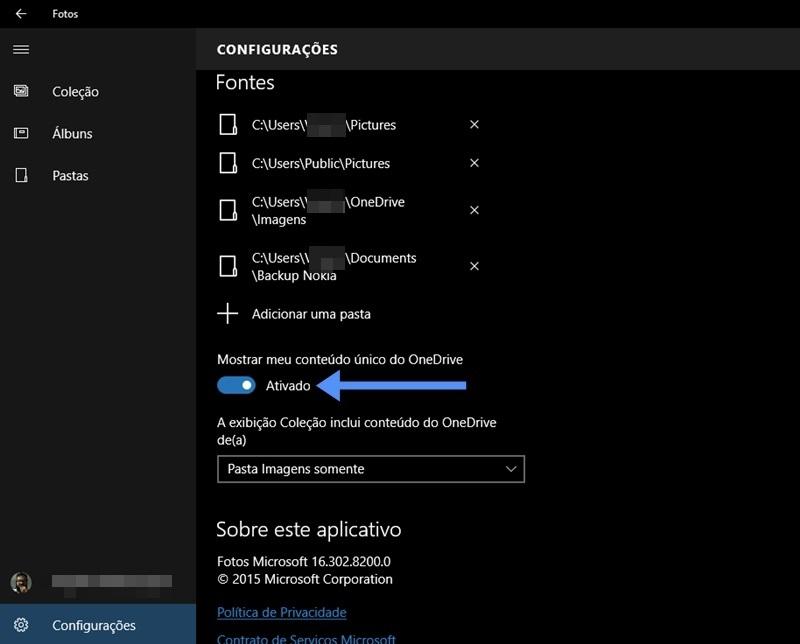This screenshot has width=800, height=644.
Task: Remove the Public Pictures source folder
Action: click(x=474, y=163)
